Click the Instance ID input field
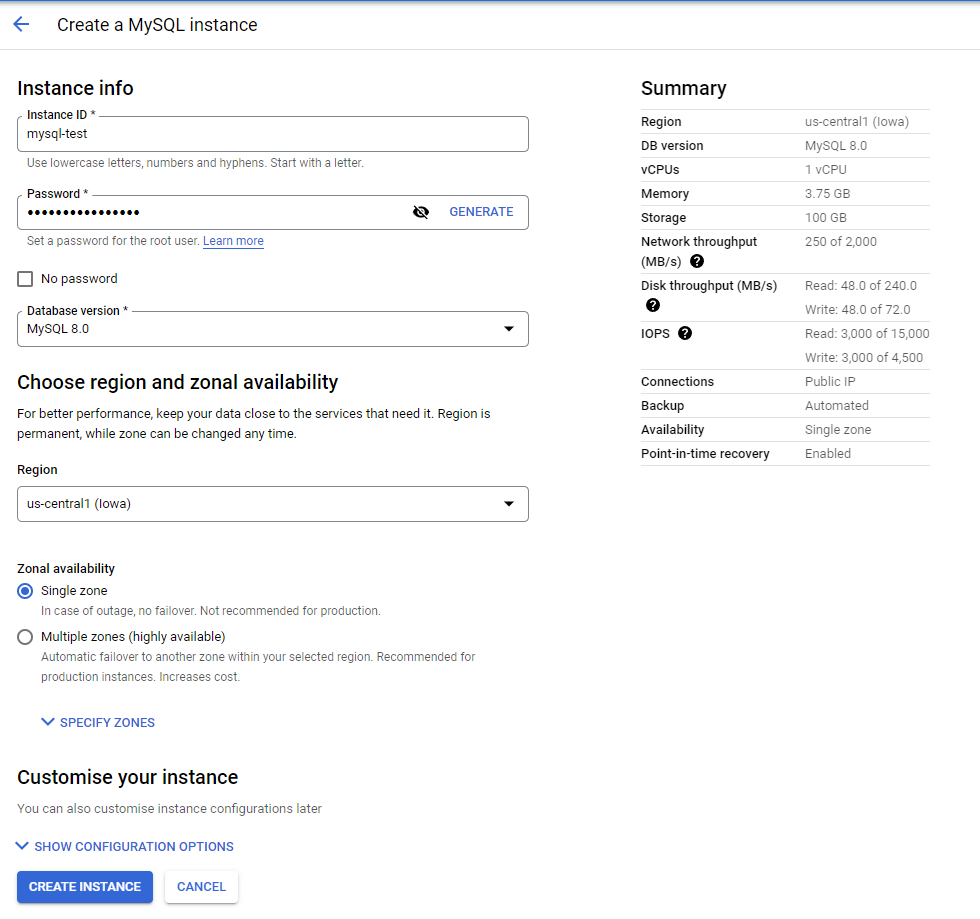 pos(272,134)
